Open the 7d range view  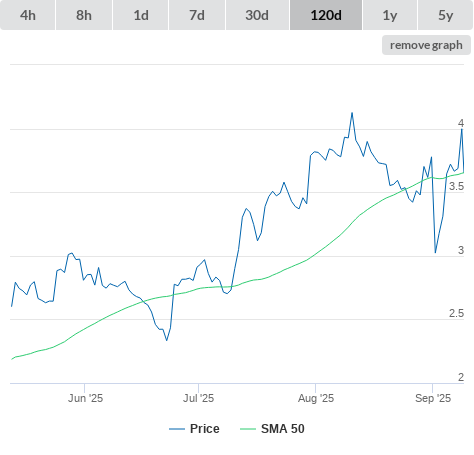[x=197, y=15]
